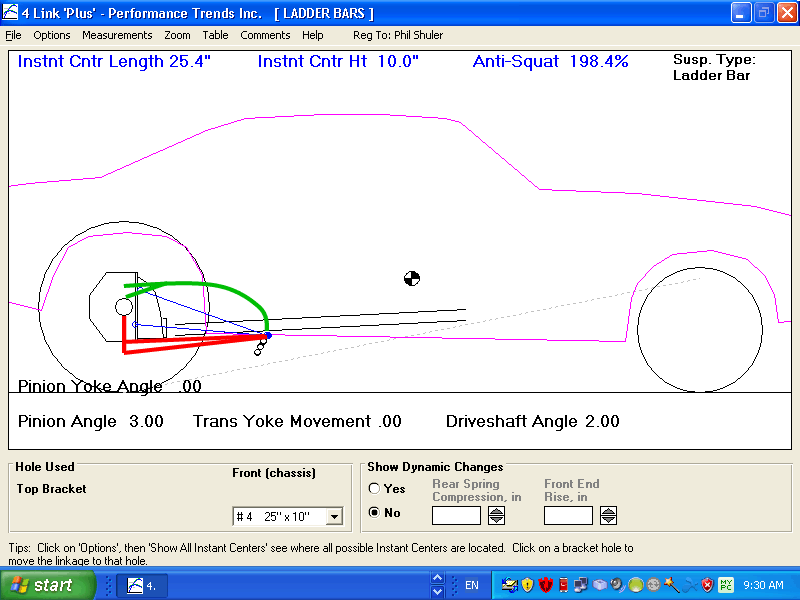This screenshot has width=800, height=600.
Task: Click the blue box drive tray icon
Action: [x=599, y=585]
